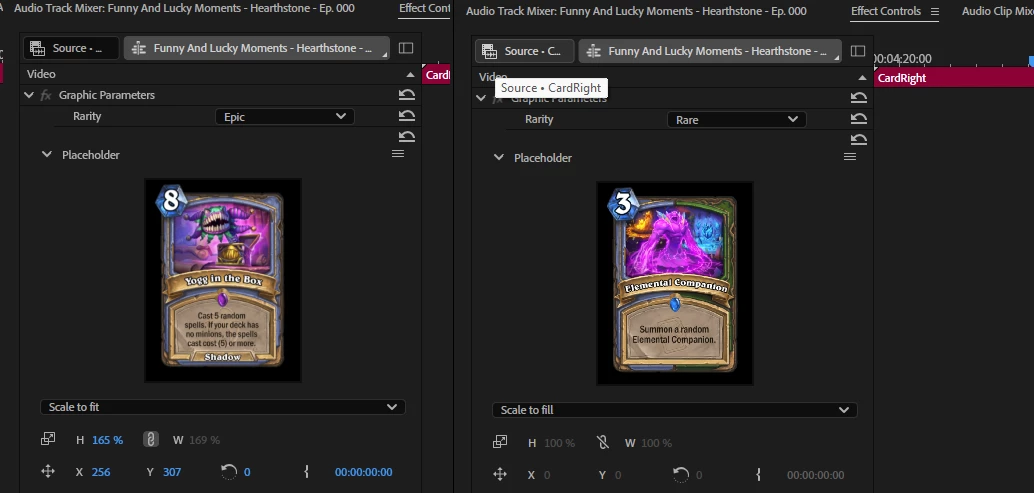Viewport: 1034px width, 493px height.
Task: Collapse Graphic Parameters in the right panel
Action: tap(481, 98)
